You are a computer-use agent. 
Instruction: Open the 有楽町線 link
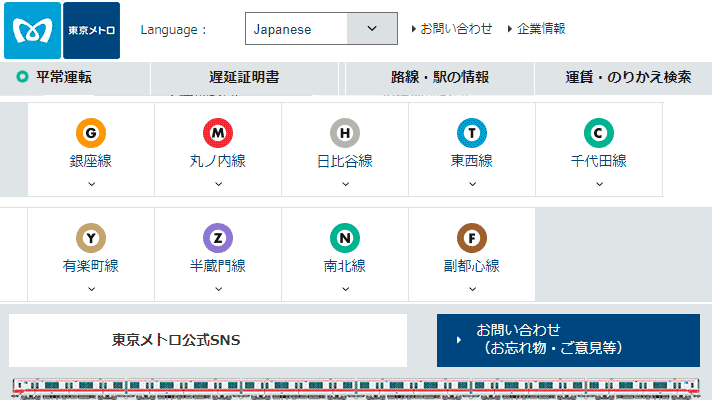click(x=91, y=266)
